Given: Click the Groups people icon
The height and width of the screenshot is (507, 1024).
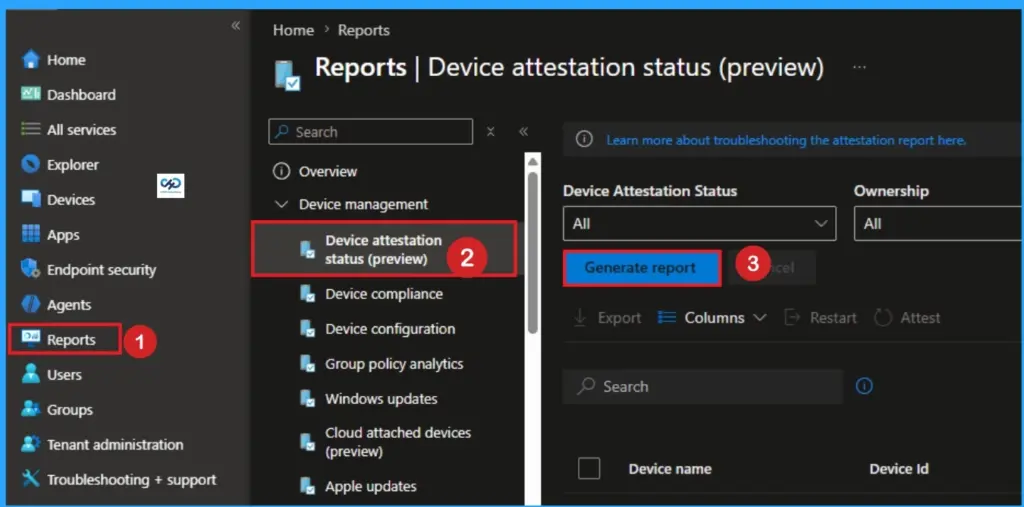Looking at the screenshot, I should pyautogui.click(x=31, y=410).
